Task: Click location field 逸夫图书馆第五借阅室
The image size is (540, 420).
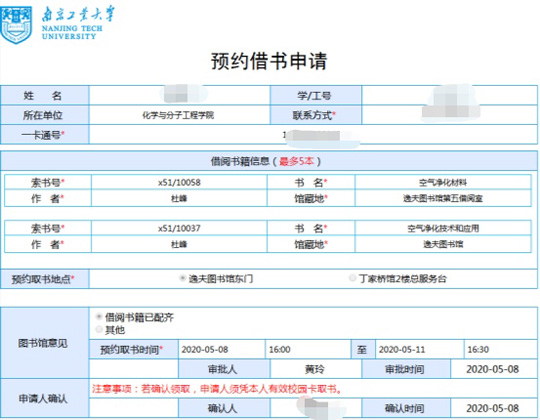Action: (443, 198)
